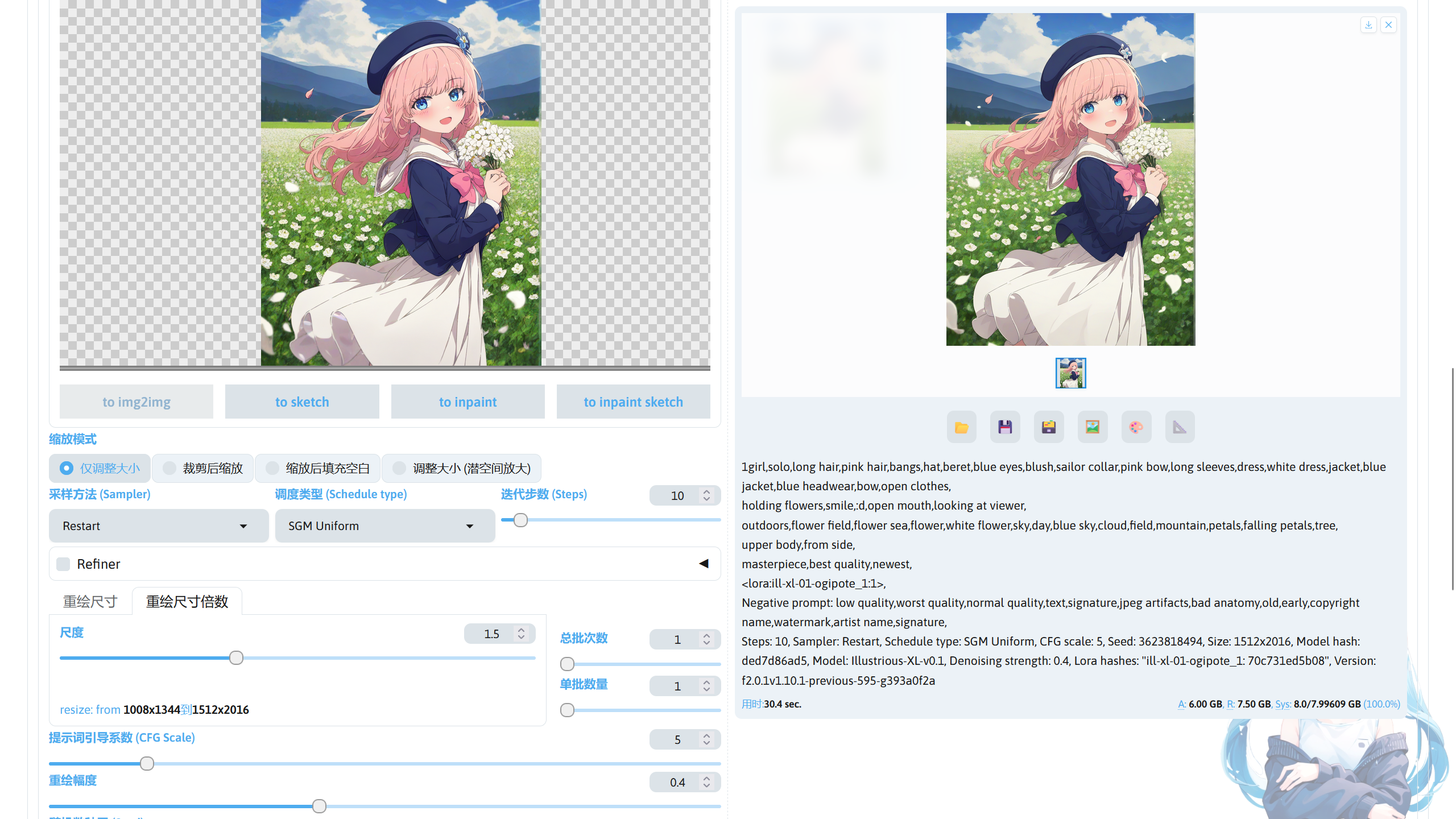Expand the Refiner section arrow

704,564
